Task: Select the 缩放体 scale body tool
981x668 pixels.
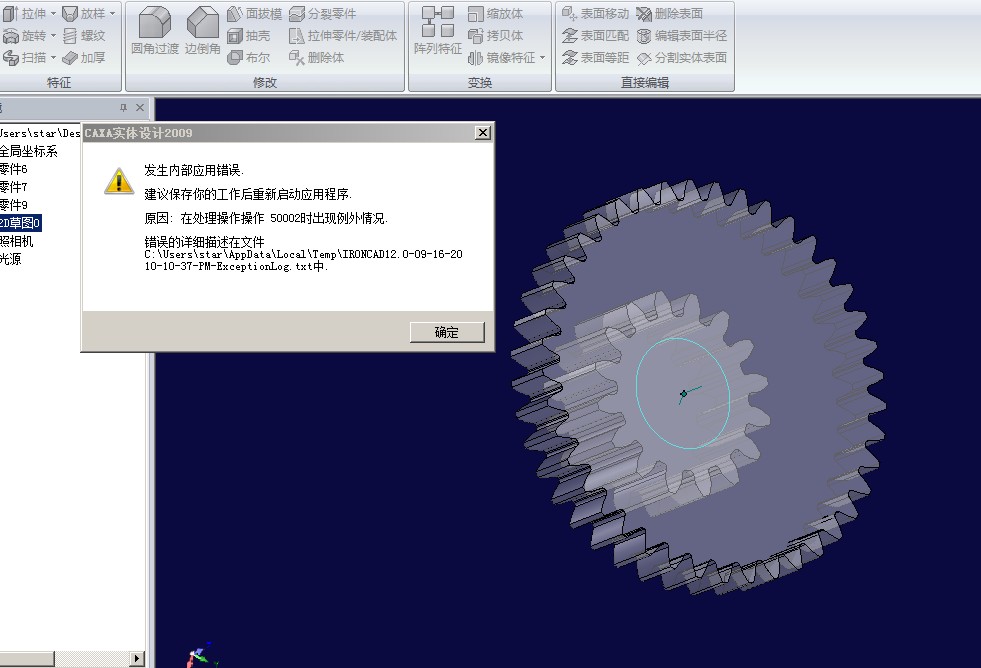Action: tap(495, 14)
